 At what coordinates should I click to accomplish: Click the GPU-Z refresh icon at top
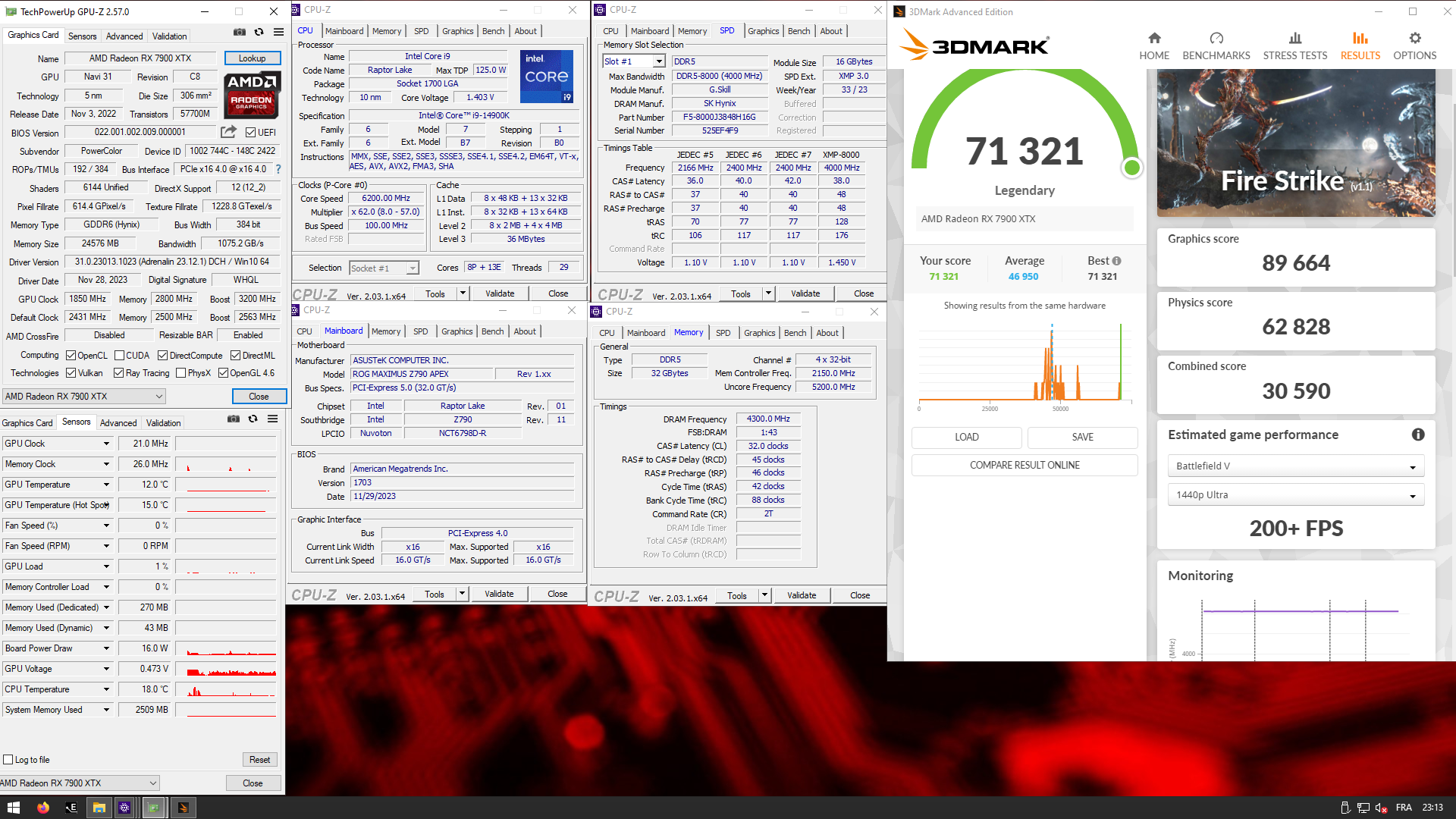click(259, 32)
